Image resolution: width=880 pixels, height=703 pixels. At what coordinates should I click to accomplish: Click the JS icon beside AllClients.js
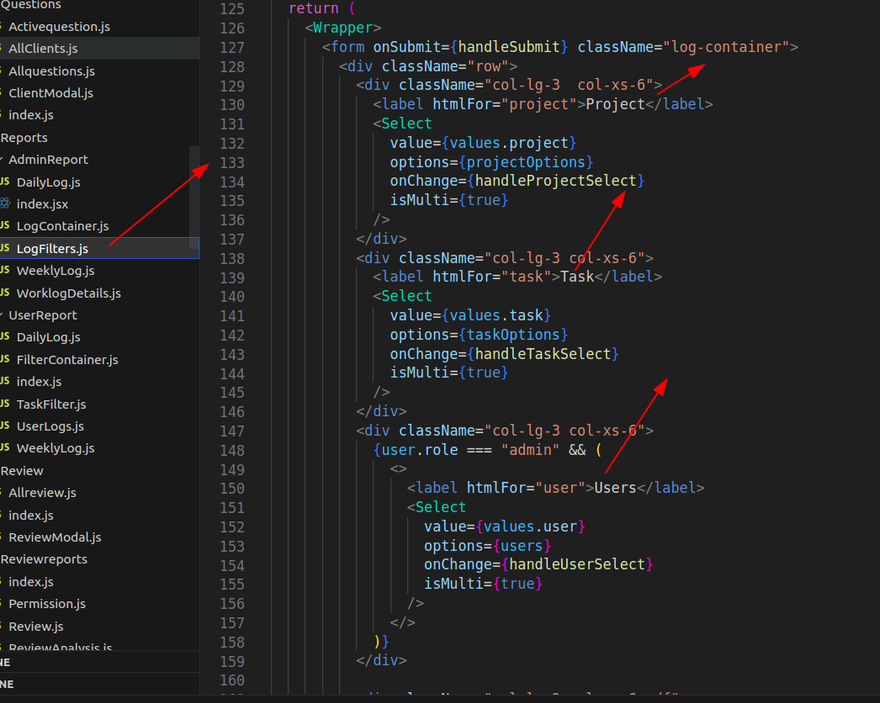(x=3, y=48)
